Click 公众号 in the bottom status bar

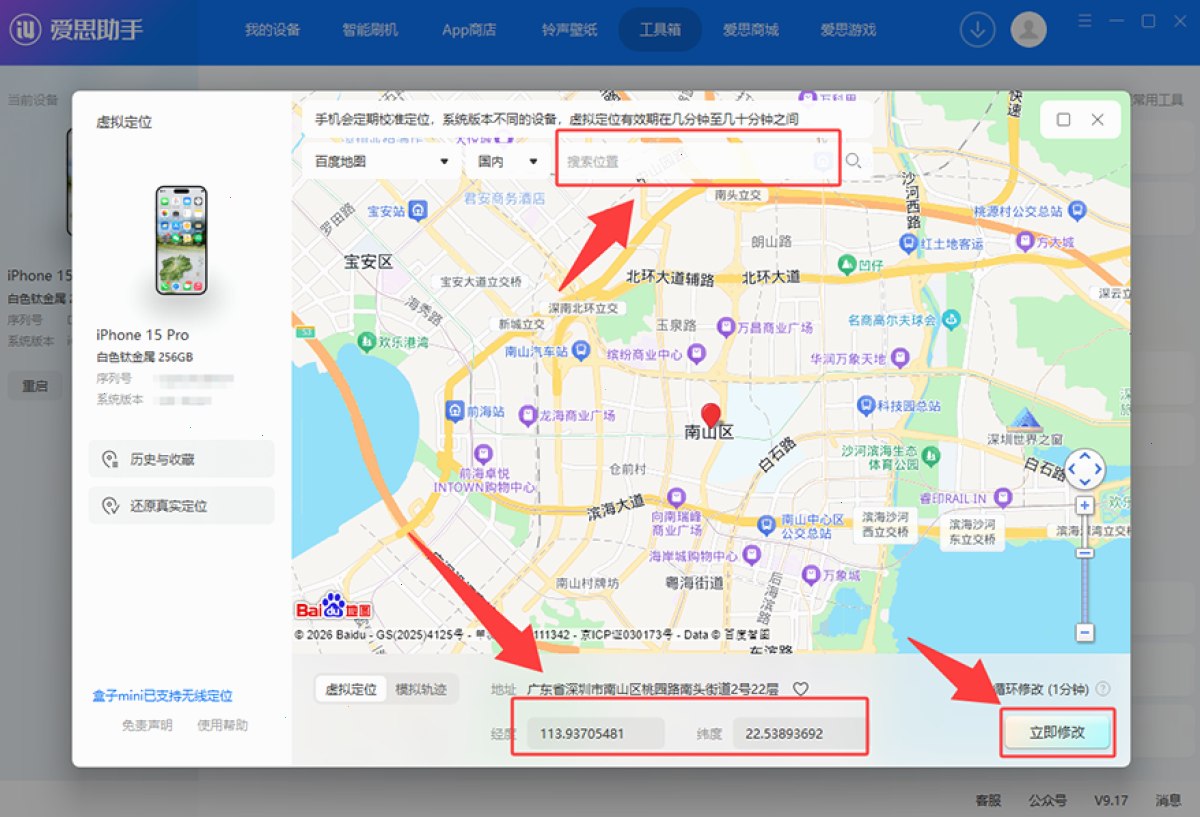(x=1048, y=800)
